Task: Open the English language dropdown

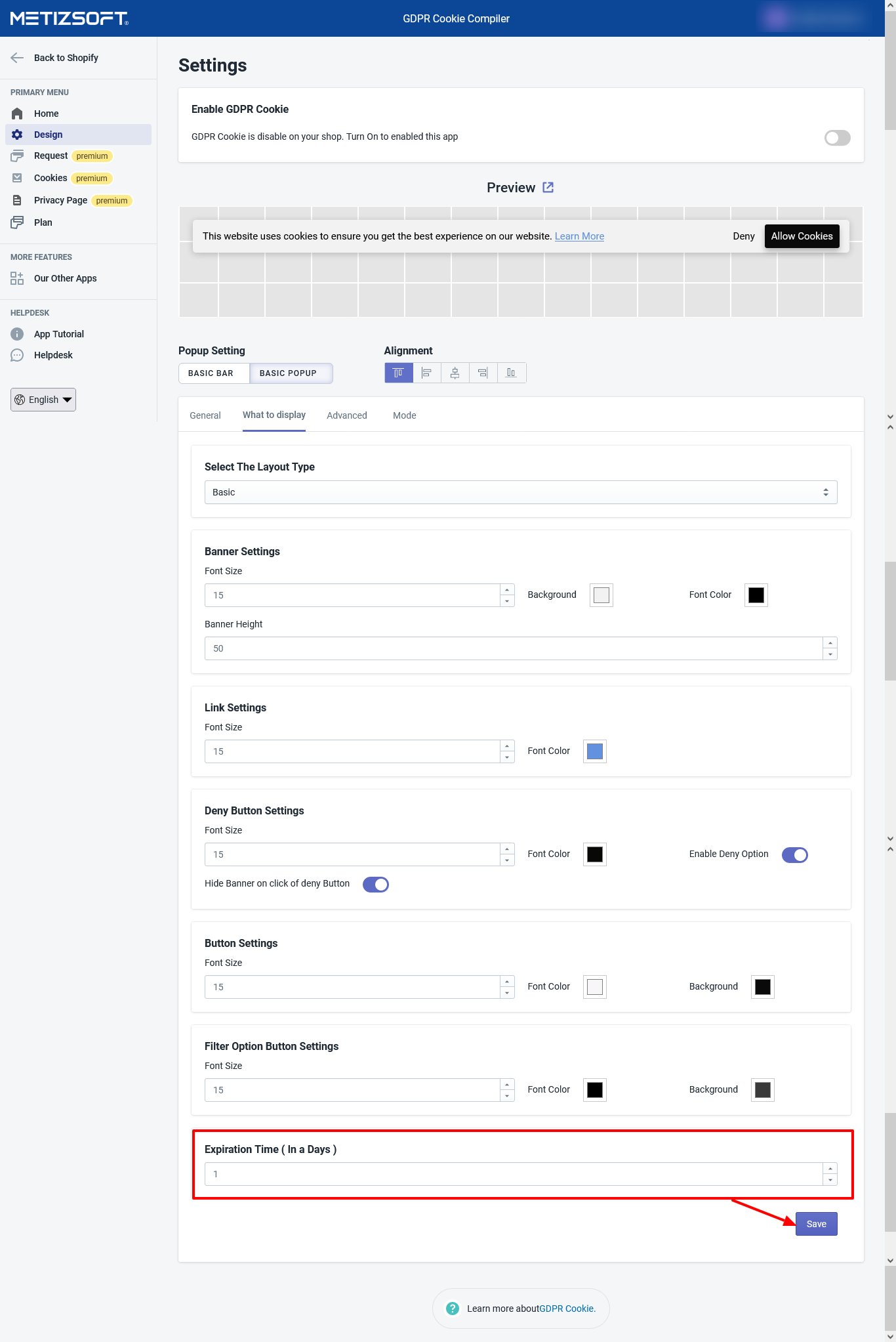Action: point(43,400)
